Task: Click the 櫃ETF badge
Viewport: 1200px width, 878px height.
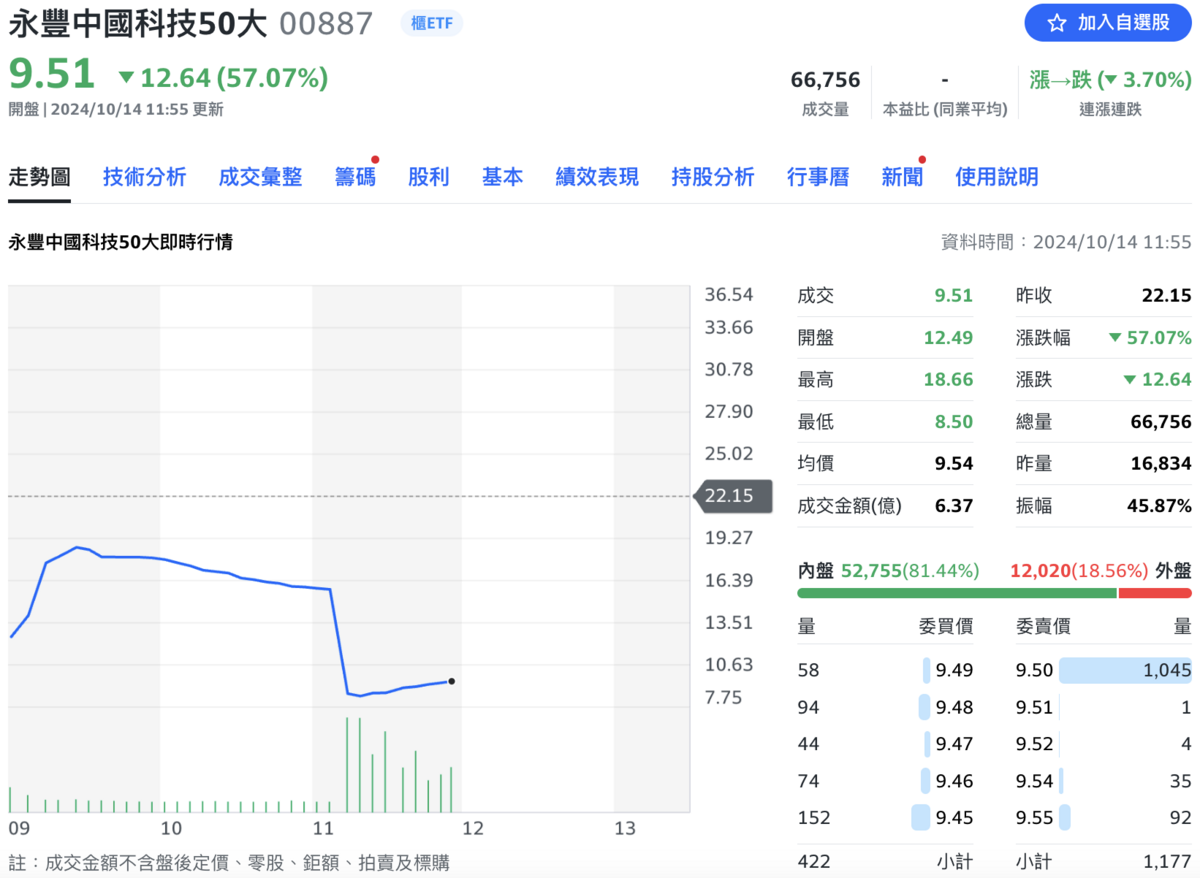Action: tap(432, 23)
